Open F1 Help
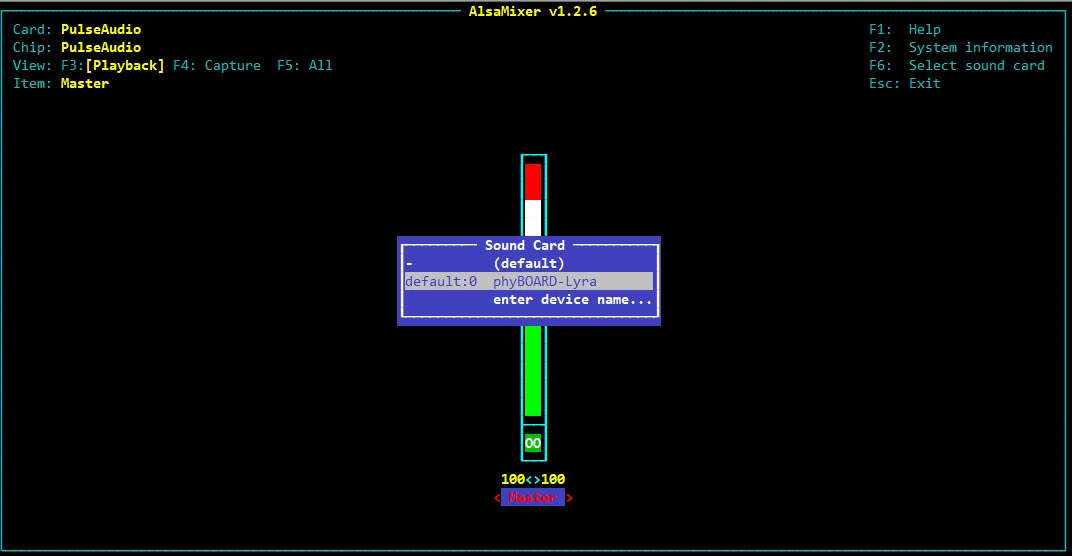Viewport: 1072px width, 556px height. click(904, 29)
